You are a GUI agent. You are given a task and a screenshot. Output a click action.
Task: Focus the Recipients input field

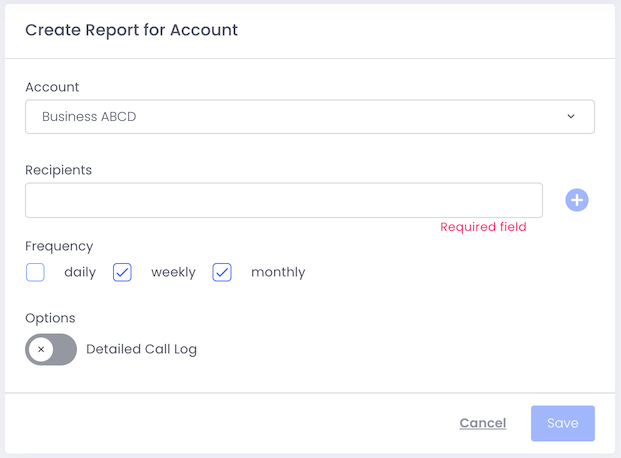(x=284, y=200)
